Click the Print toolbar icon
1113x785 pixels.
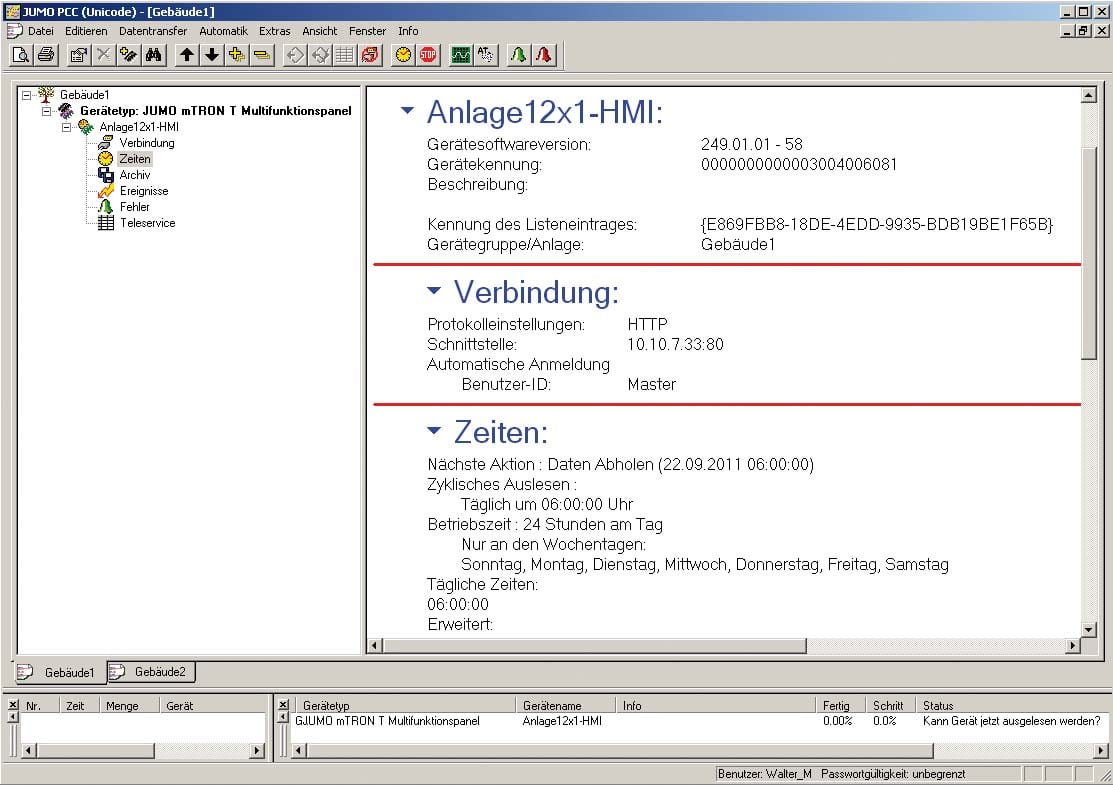[x=44, y=55]
